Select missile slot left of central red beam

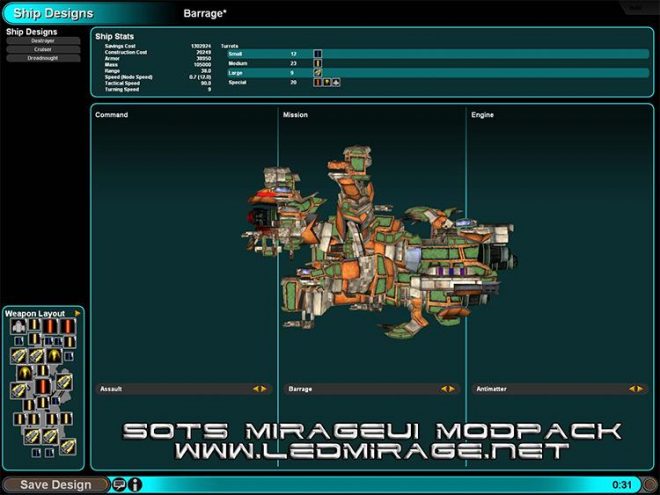pos(19,391)
